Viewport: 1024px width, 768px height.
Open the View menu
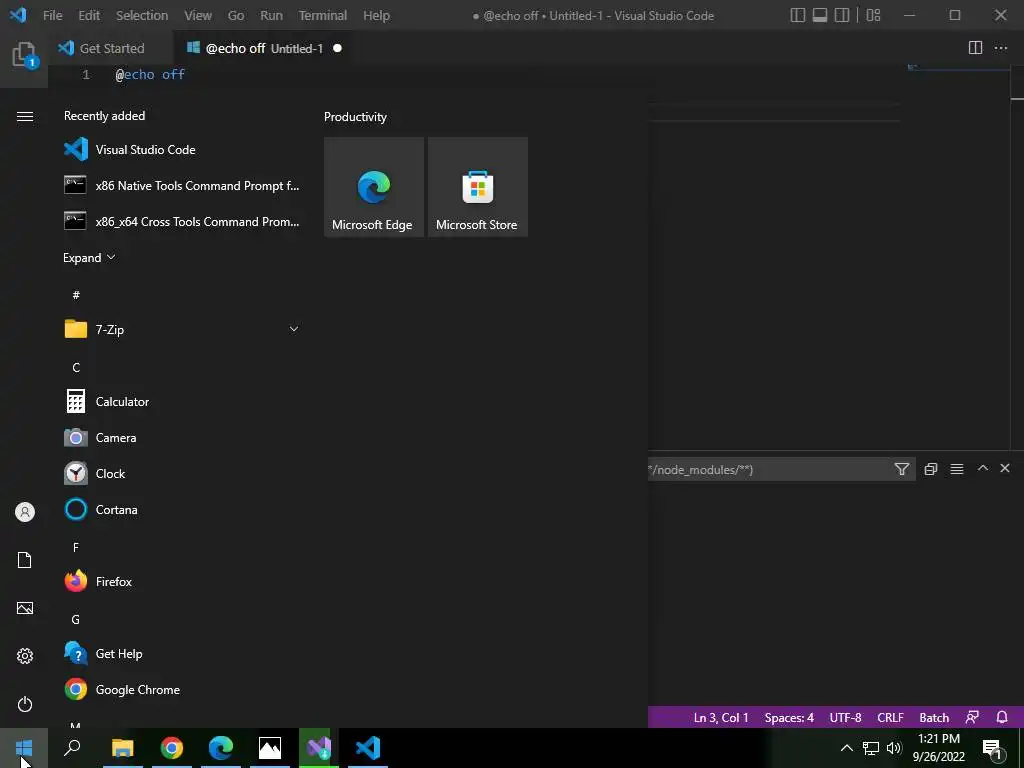[198, 15]
